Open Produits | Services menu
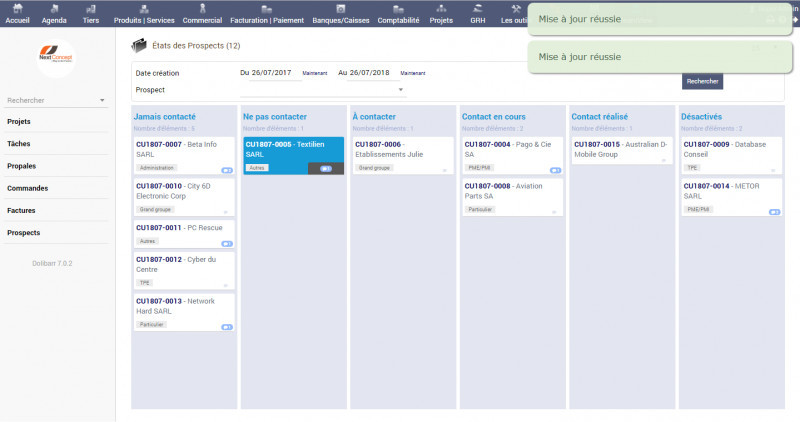 coord(144,14)
